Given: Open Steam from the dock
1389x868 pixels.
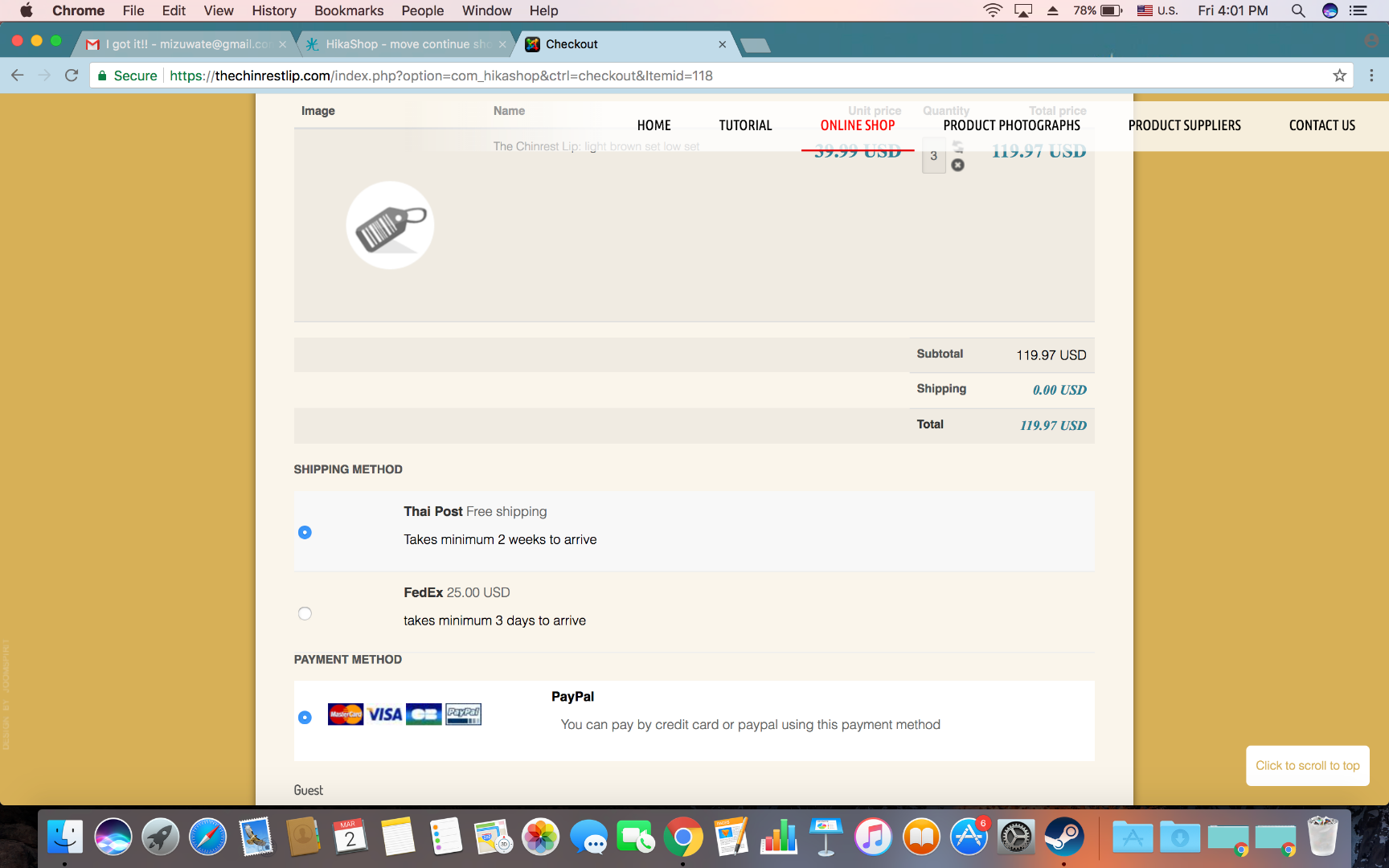Looking at the screenshot, I should point(1063,837).
